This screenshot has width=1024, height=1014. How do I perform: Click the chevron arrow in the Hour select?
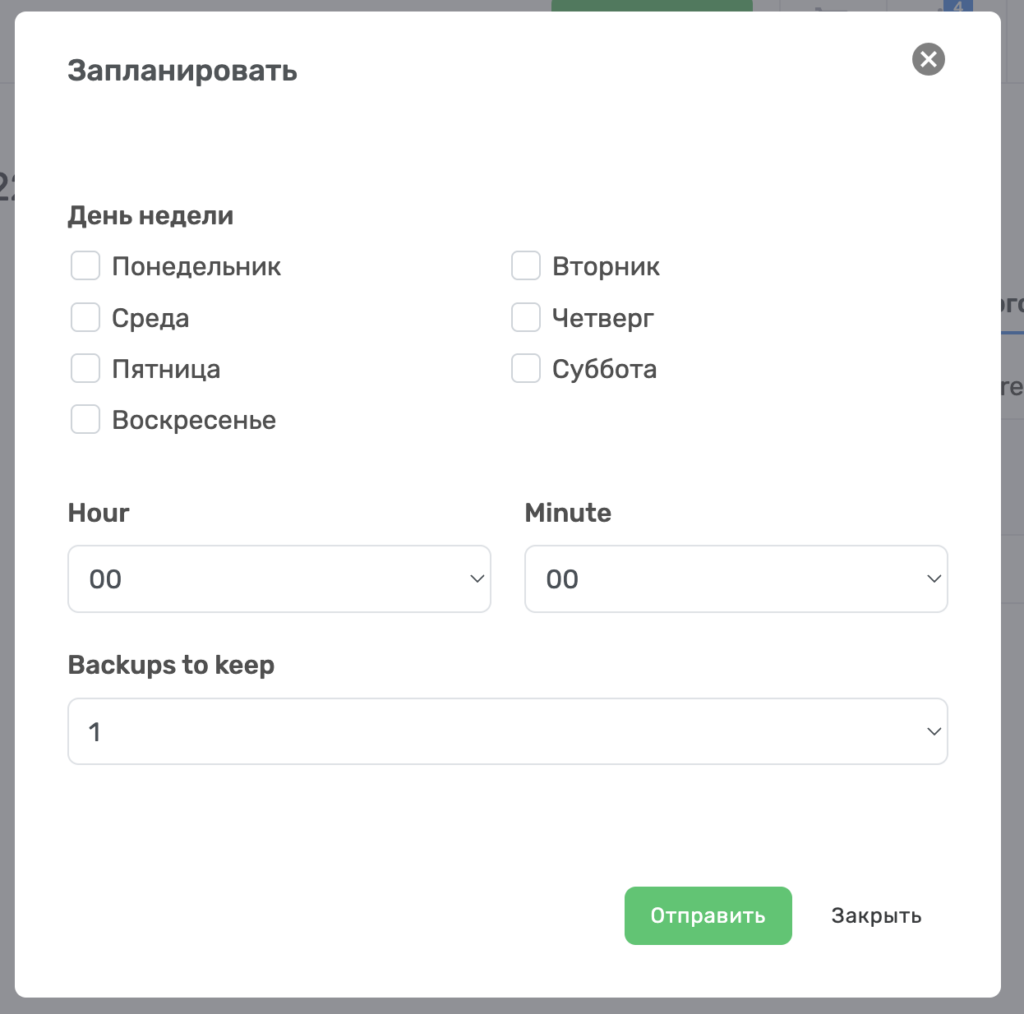pyautogui.click(x=477, y=579)
